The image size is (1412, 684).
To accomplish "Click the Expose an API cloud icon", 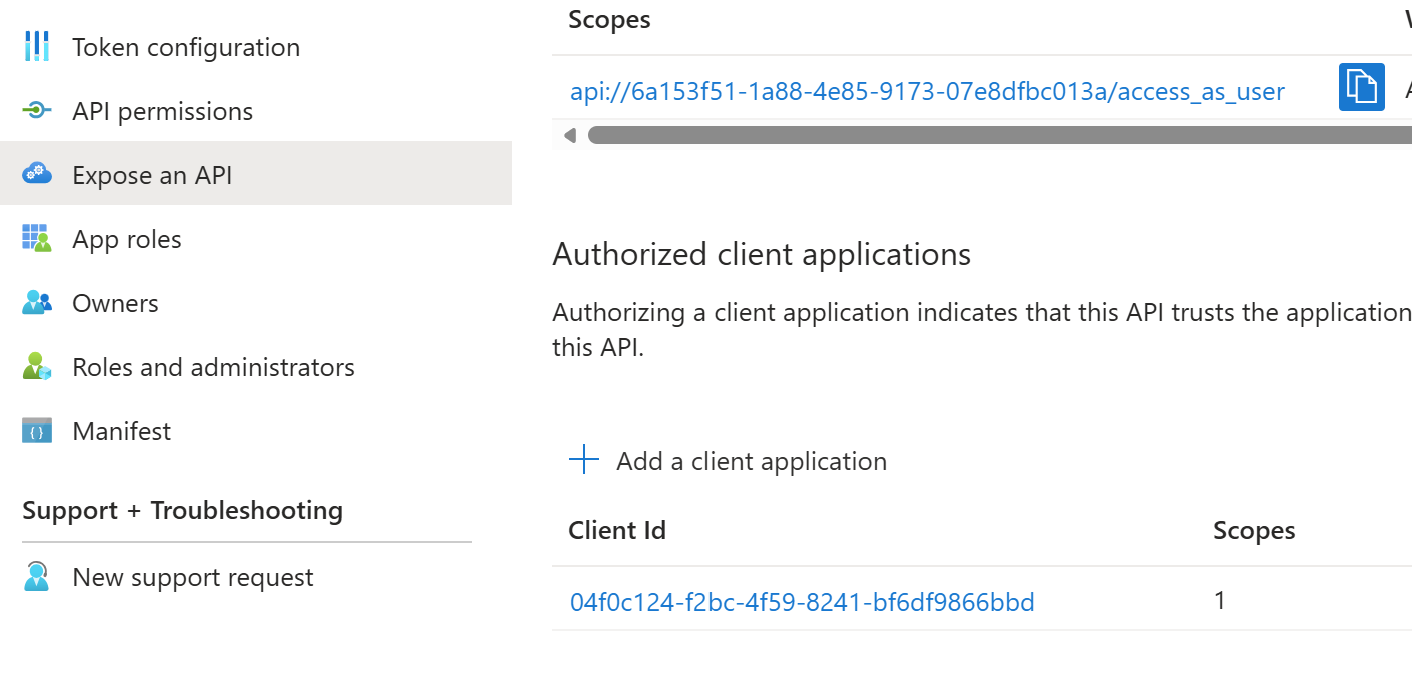I will [x=36, y=173].
